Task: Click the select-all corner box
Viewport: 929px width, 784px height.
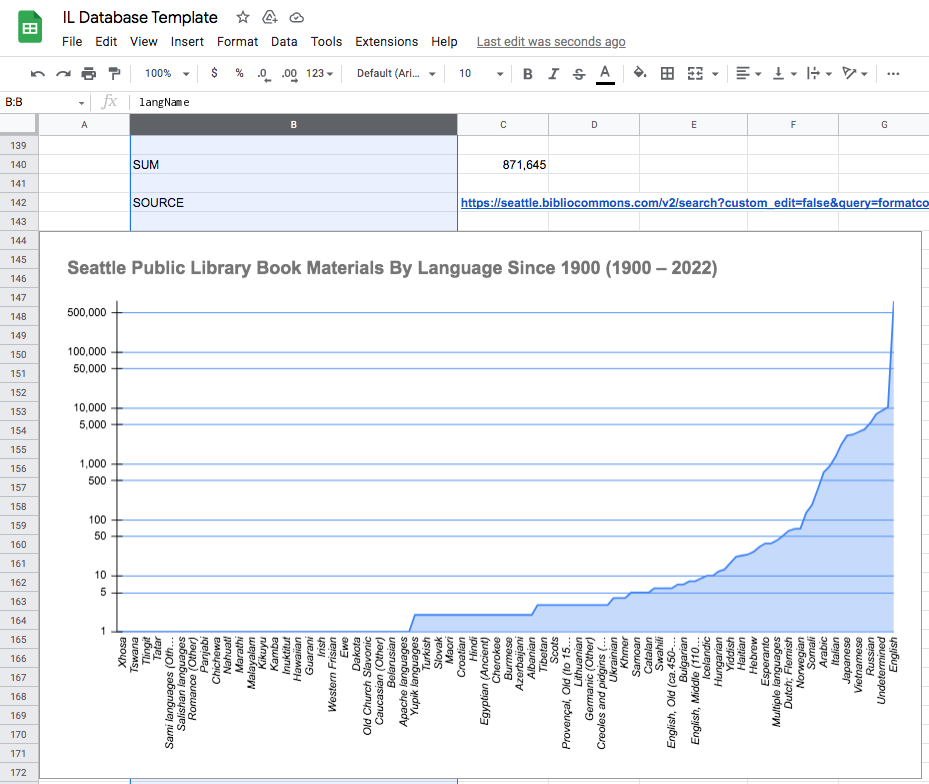Action: point(18,124)
